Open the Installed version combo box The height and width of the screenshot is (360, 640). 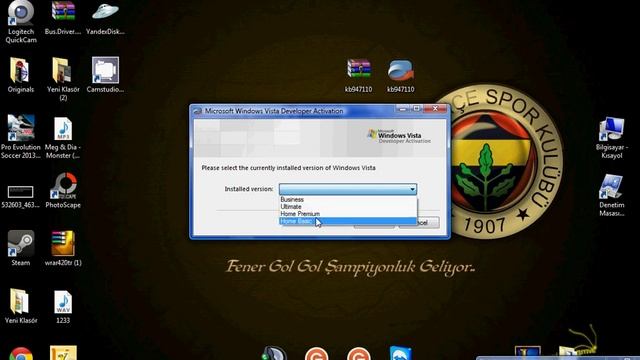pyautogui.click(x=348, y=189)
